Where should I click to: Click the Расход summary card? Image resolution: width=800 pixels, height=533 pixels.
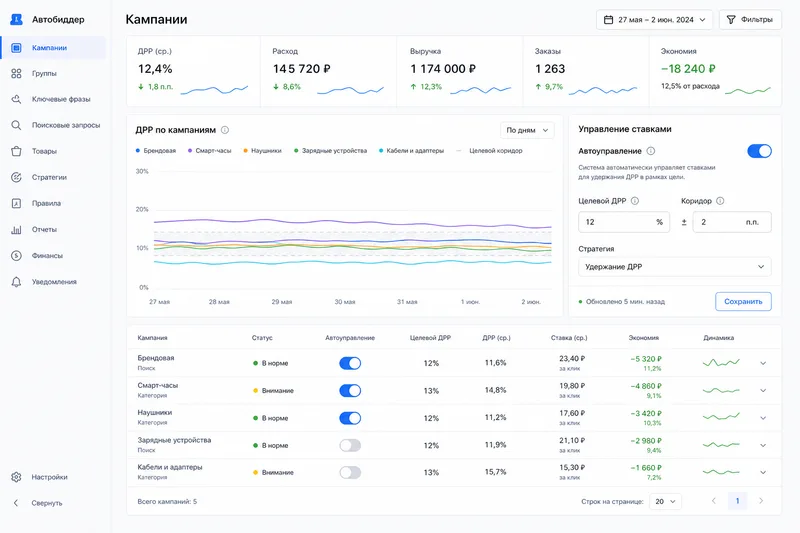click(328, 71)
